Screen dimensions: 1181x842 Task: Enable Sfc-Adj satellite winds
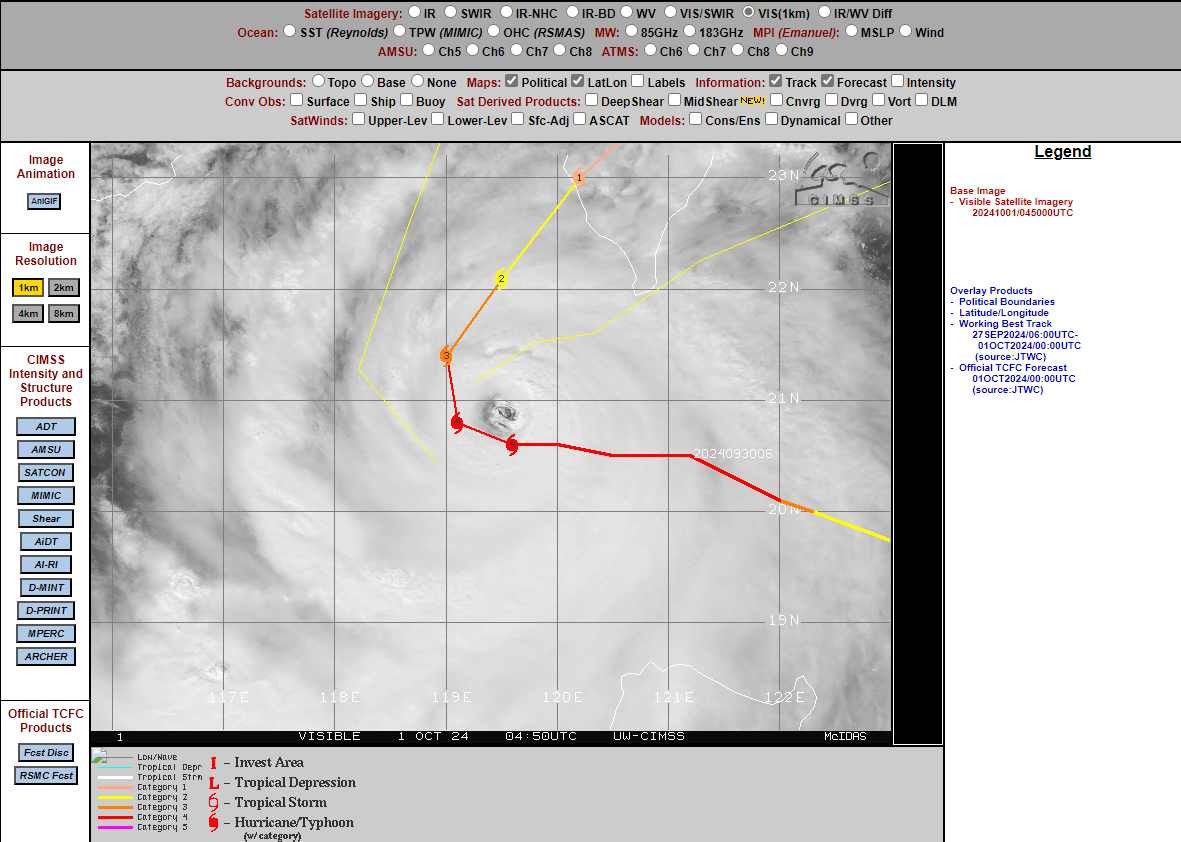tap(517, 118)
